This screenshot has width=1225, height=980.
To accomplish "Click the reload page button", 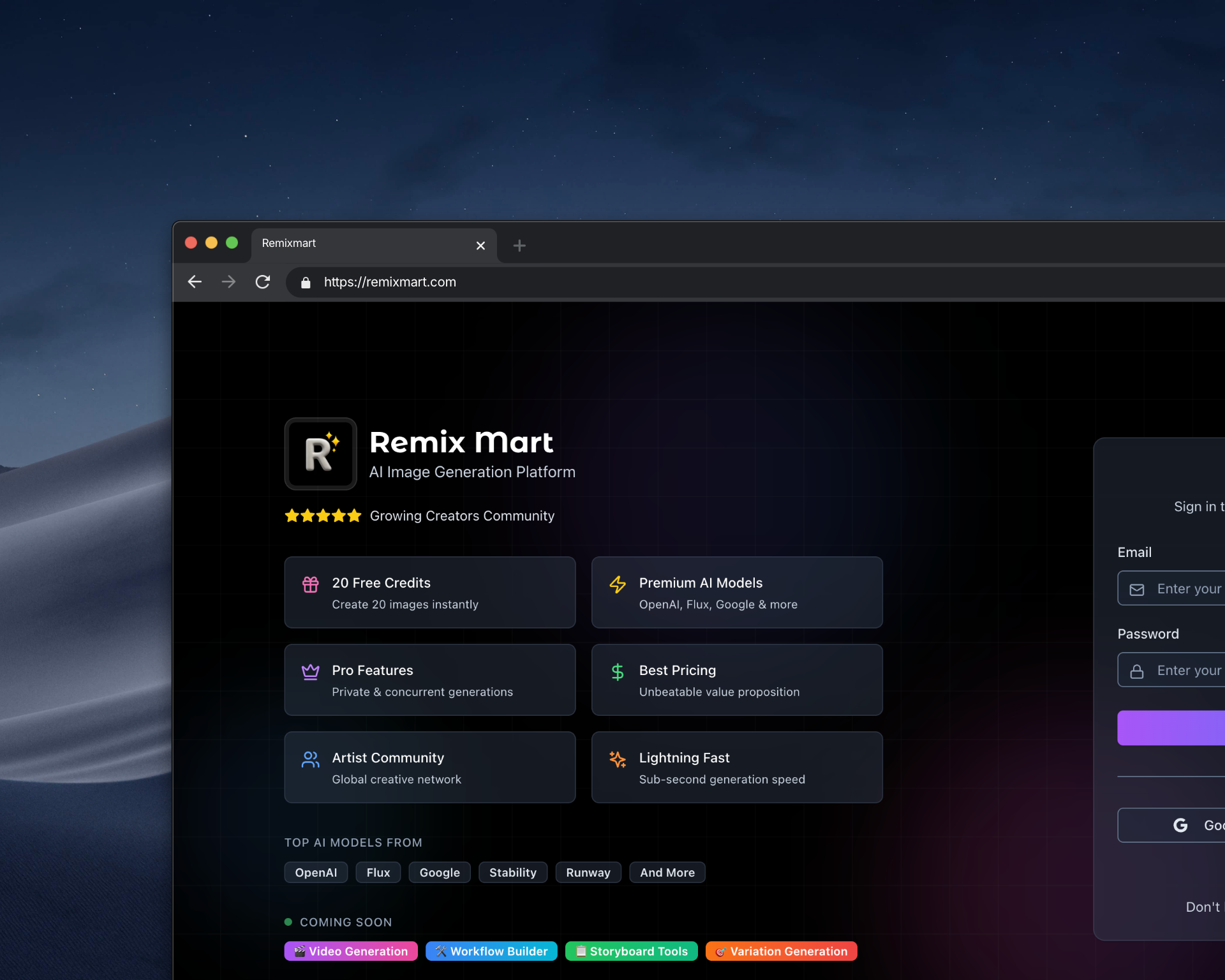I will point(263,281).
